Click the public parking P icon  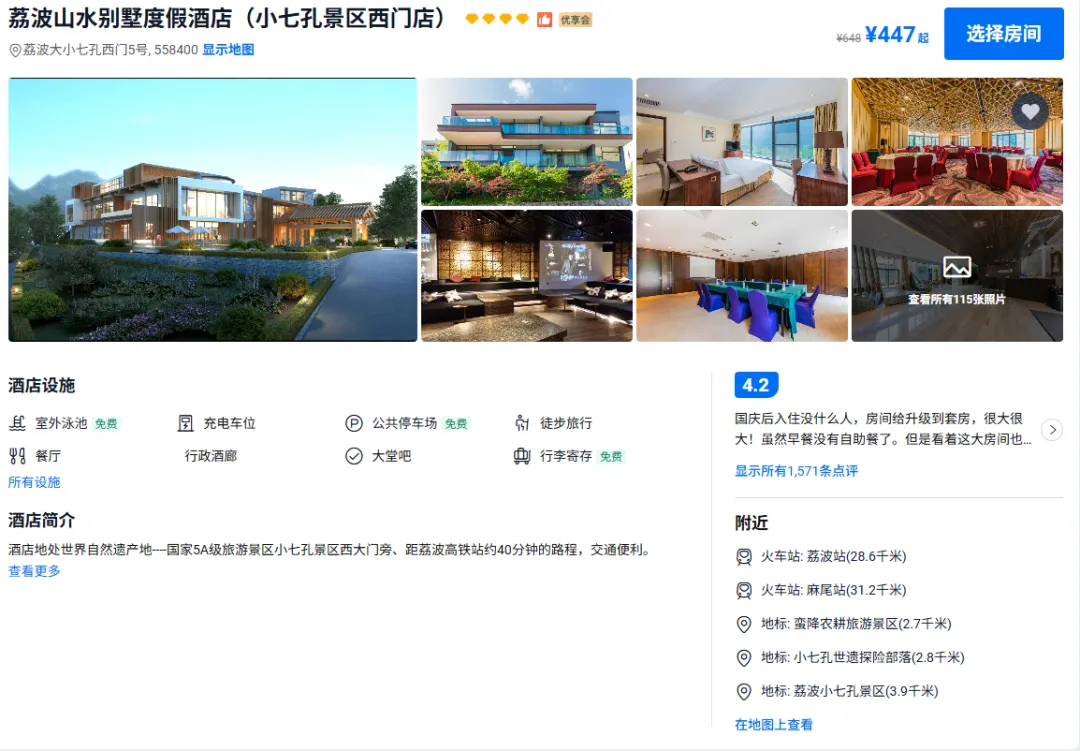point(354,423)
